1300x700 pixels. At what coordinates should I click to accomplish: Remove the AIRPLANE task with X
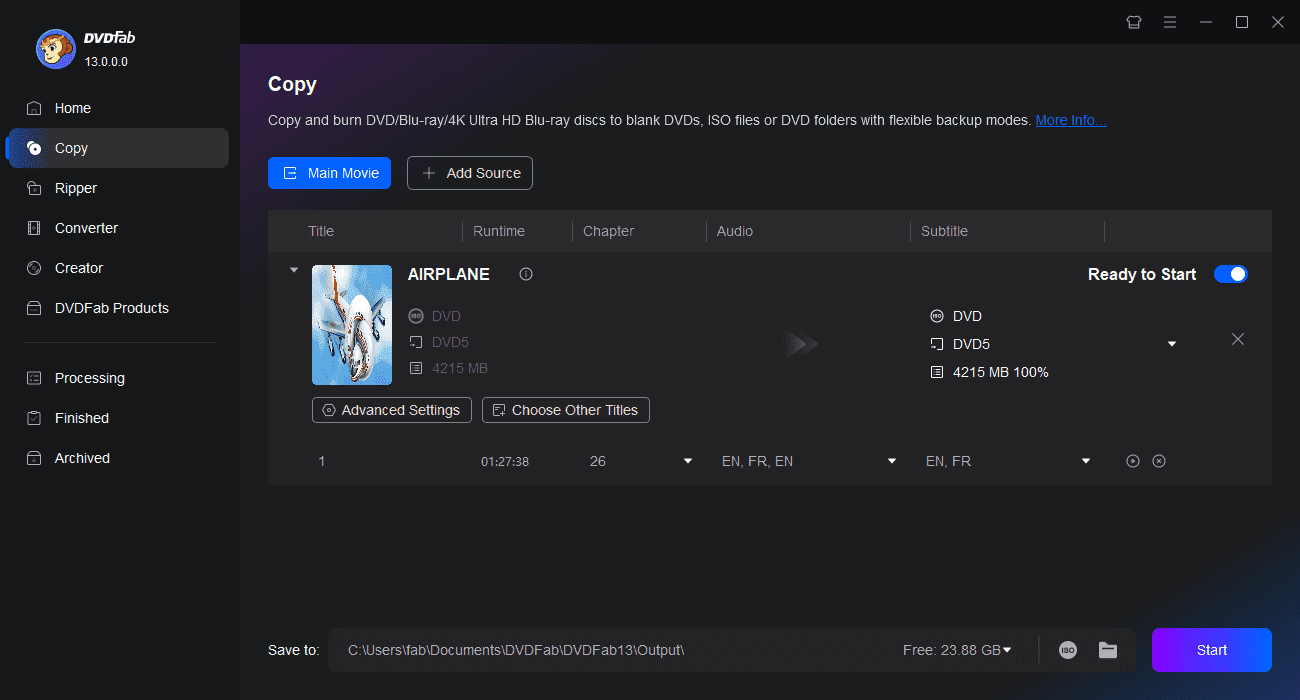[x=1238, y=339]
